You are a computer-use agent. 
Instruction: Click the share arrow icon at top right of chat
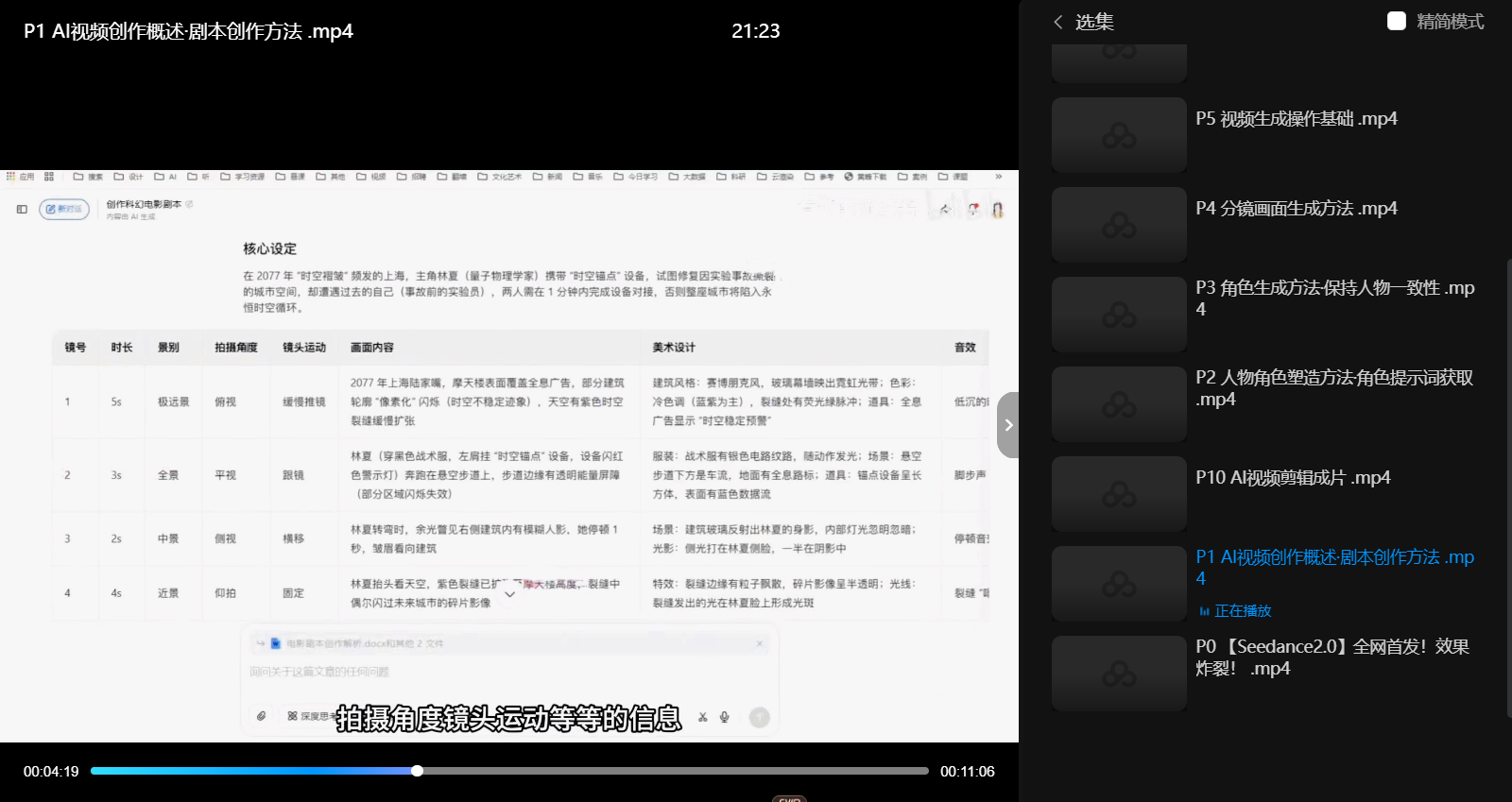(943, 209)
